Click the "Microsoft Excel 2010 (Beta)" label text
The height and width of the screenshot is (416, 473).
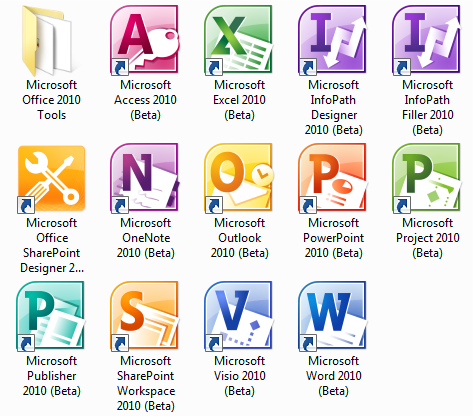tap(239, 100)
